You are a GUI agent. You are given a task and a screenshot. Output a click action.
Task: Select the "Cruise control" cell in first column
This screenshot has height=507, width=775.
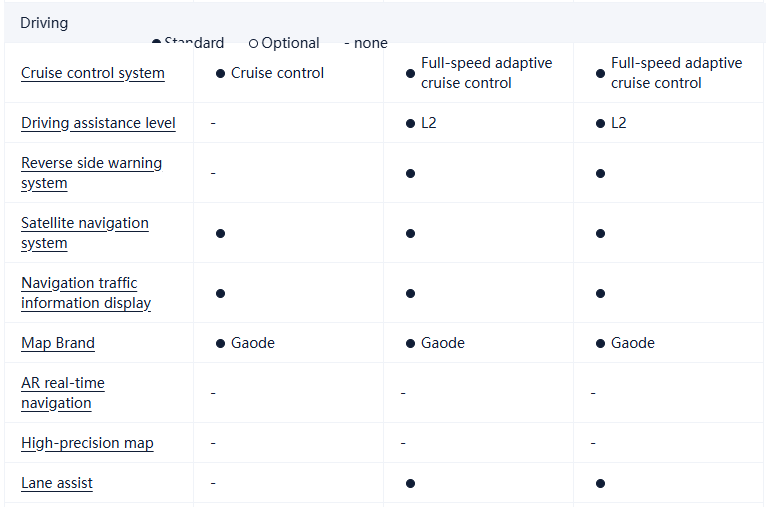pos(277,73)
